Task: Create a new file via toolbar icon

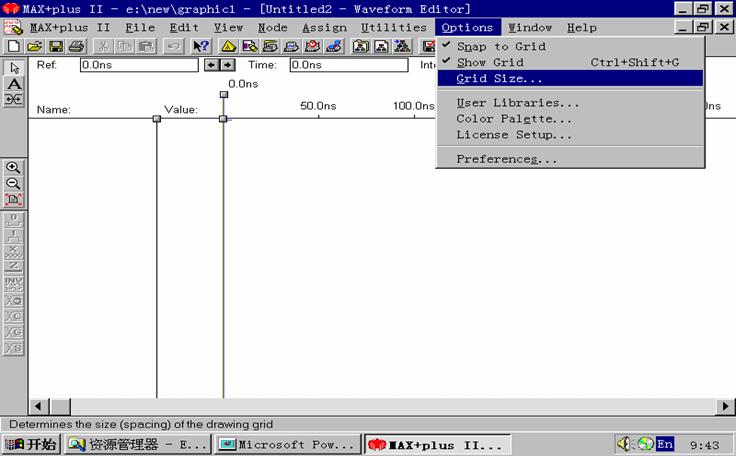Action: click(14, 46)
